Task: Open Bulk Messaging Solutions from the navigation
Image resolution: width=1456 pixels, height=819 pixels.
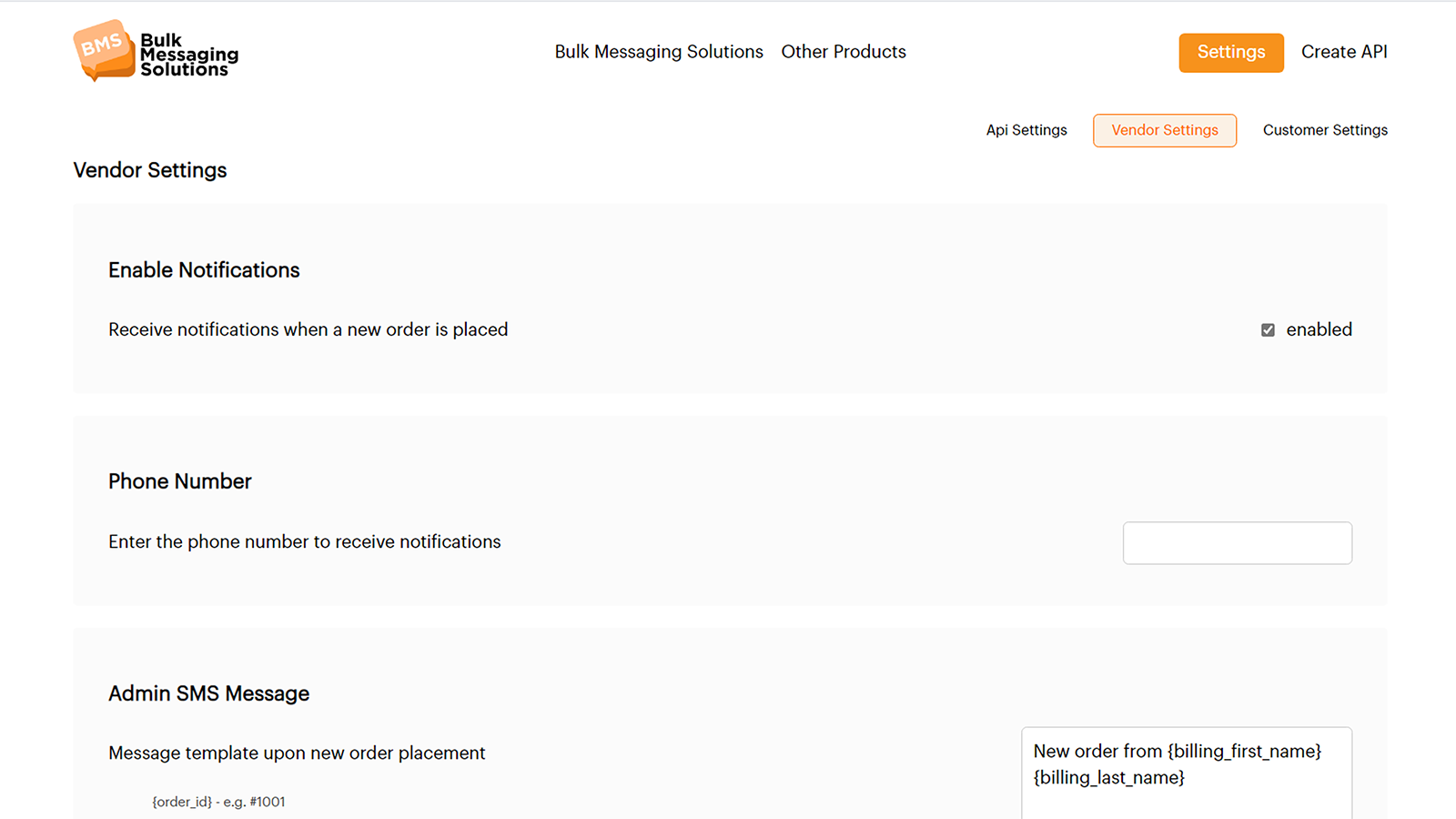Action: (x=659, y=52)
